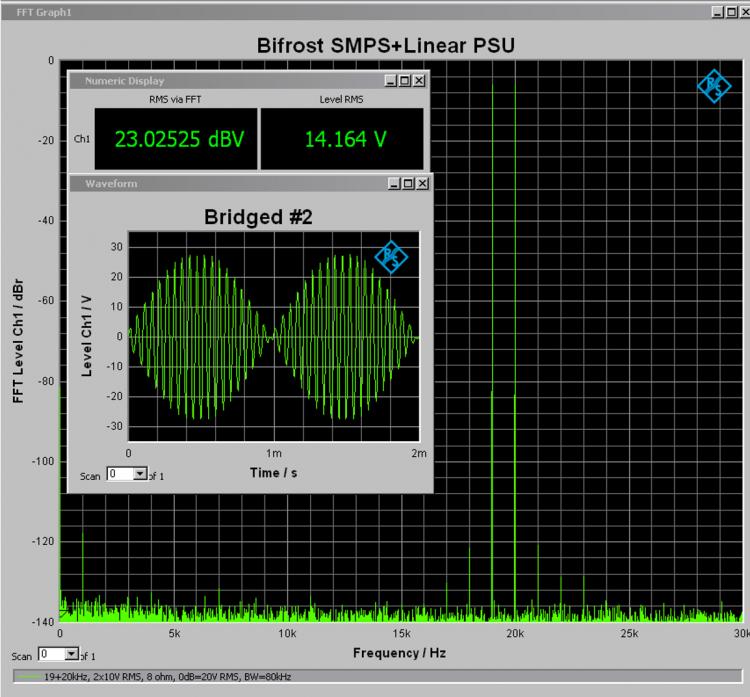Click the R&S logo in FFT graph
The image size is (750, 697).
coord(714,86)
